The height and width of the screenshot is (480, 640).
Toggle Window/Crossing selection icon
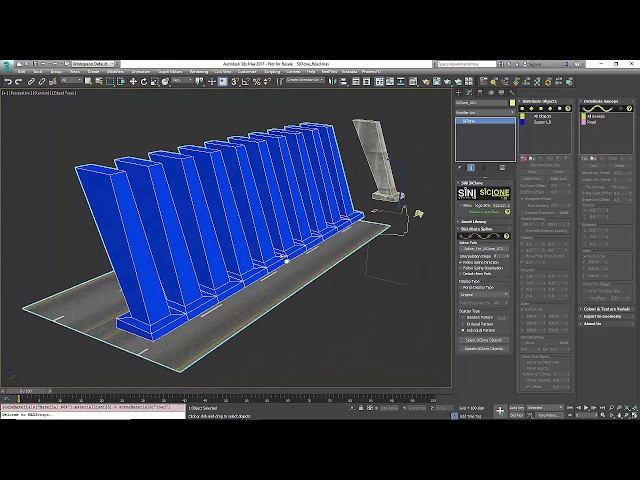pyautogui.click(x=121, y=82)
